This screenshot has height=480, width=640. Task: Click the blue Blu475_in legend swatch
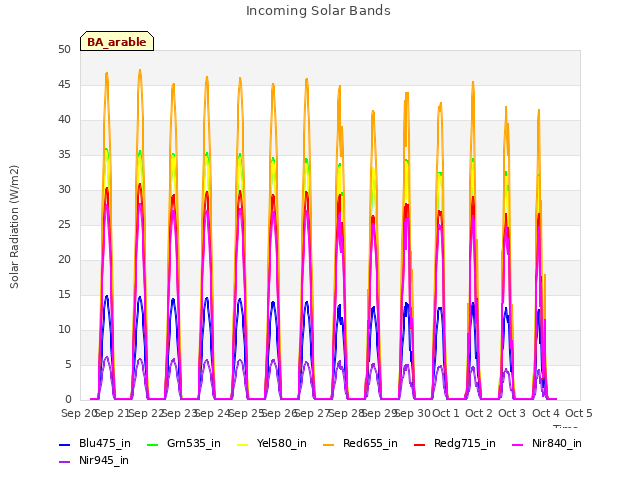pyautogui.click(x=64, y=444)
